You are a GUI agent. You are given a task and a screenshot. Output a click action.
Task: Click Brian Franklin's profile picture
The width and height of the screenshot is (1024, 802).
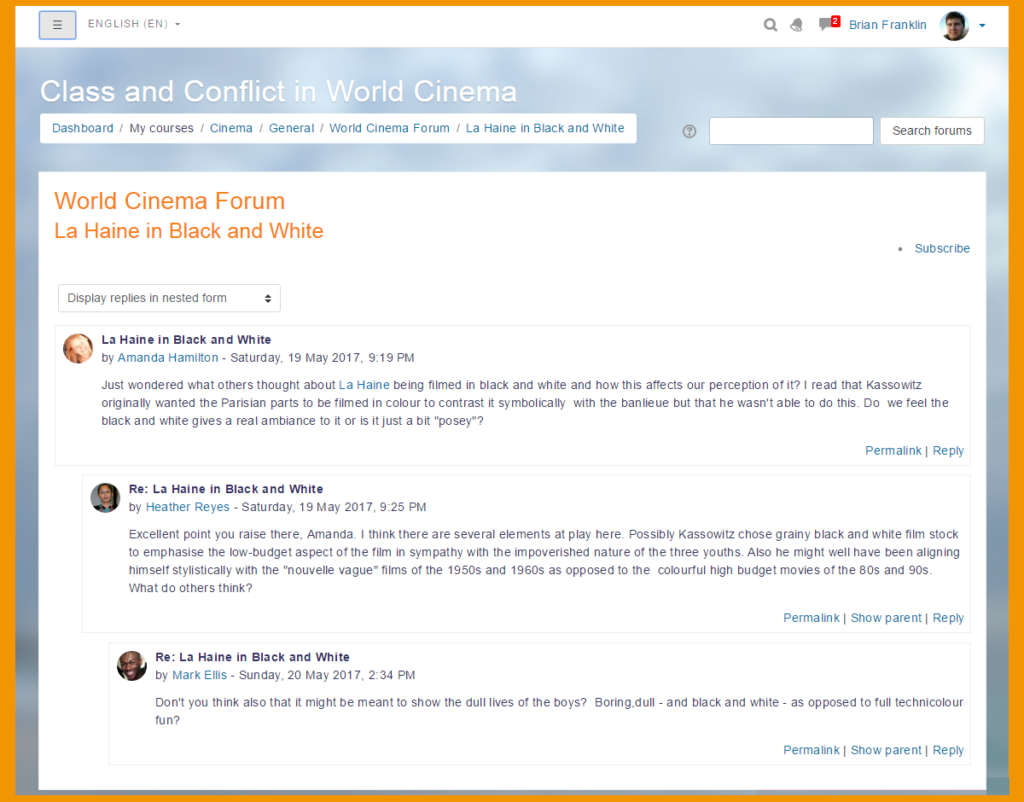[x=955, y=25]
